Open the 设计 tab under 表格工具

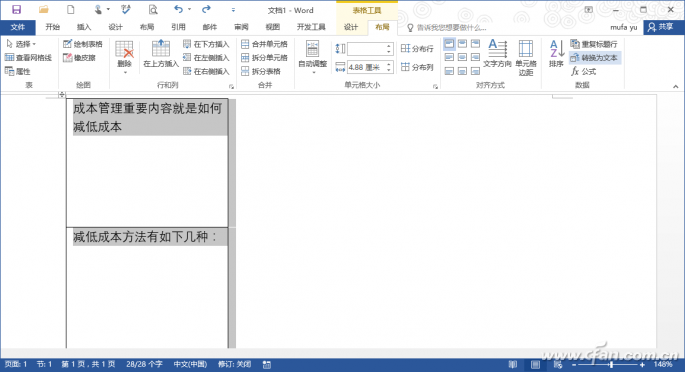pos(351,27)
